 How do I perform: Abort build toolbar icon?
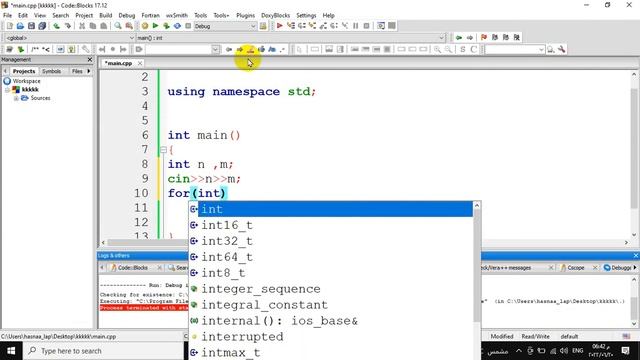pos(188,26)
